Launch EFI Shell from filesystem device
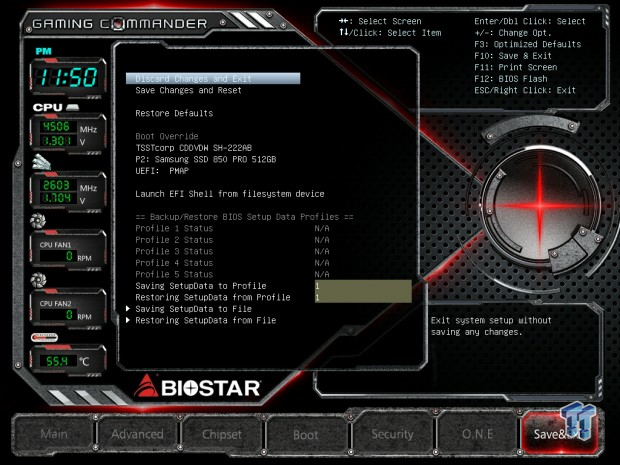Screen dimensions: 620x465 point(230,194)
